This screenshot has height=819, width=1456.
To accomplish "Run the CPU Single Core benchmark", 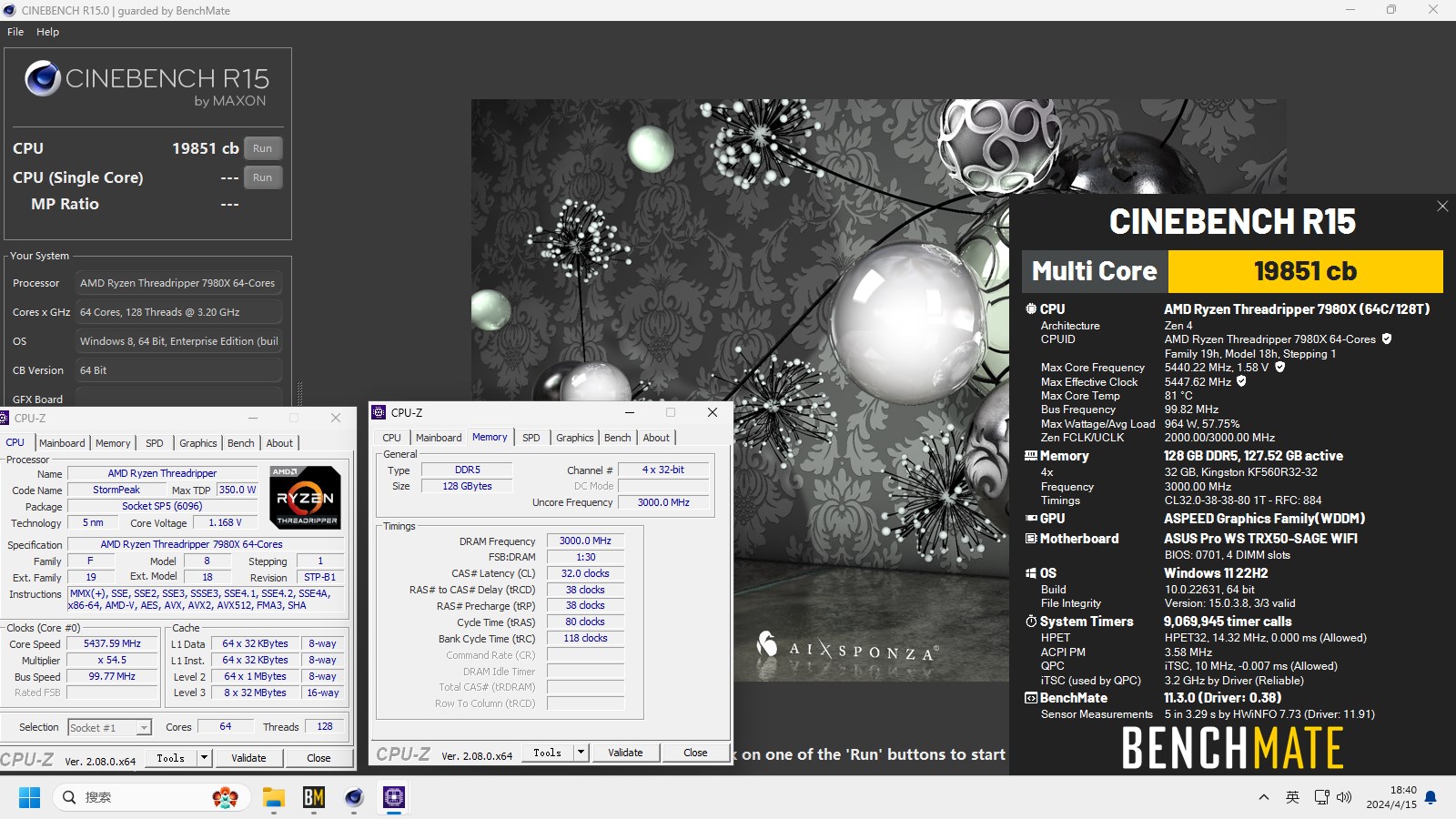I will (263, 177).
